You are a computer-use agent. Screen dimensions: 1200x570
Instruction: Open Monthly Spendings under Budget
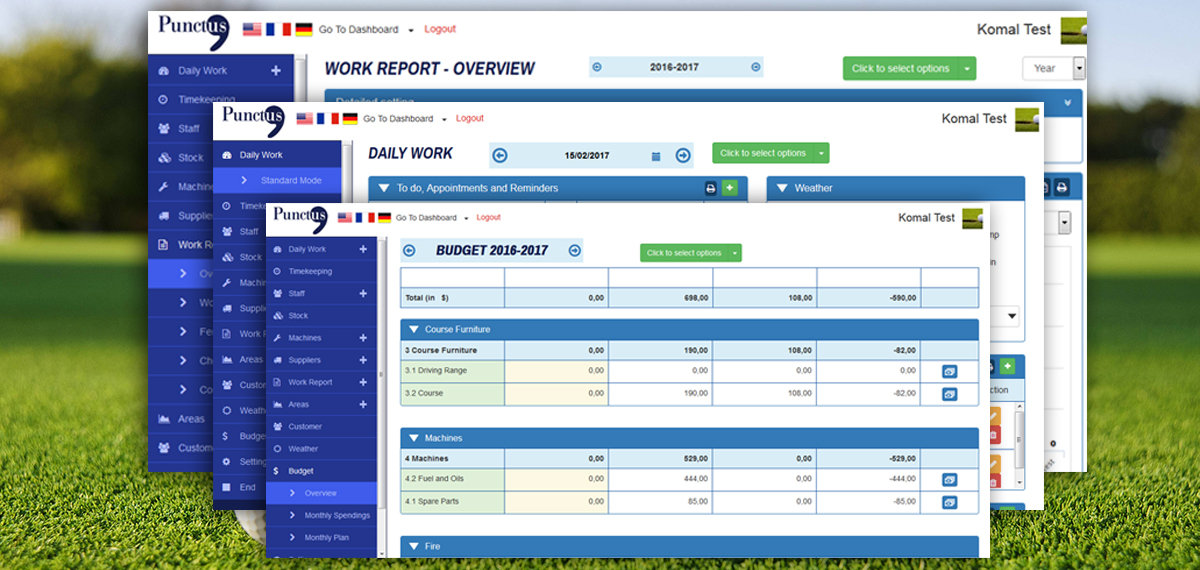click(337, 515)
